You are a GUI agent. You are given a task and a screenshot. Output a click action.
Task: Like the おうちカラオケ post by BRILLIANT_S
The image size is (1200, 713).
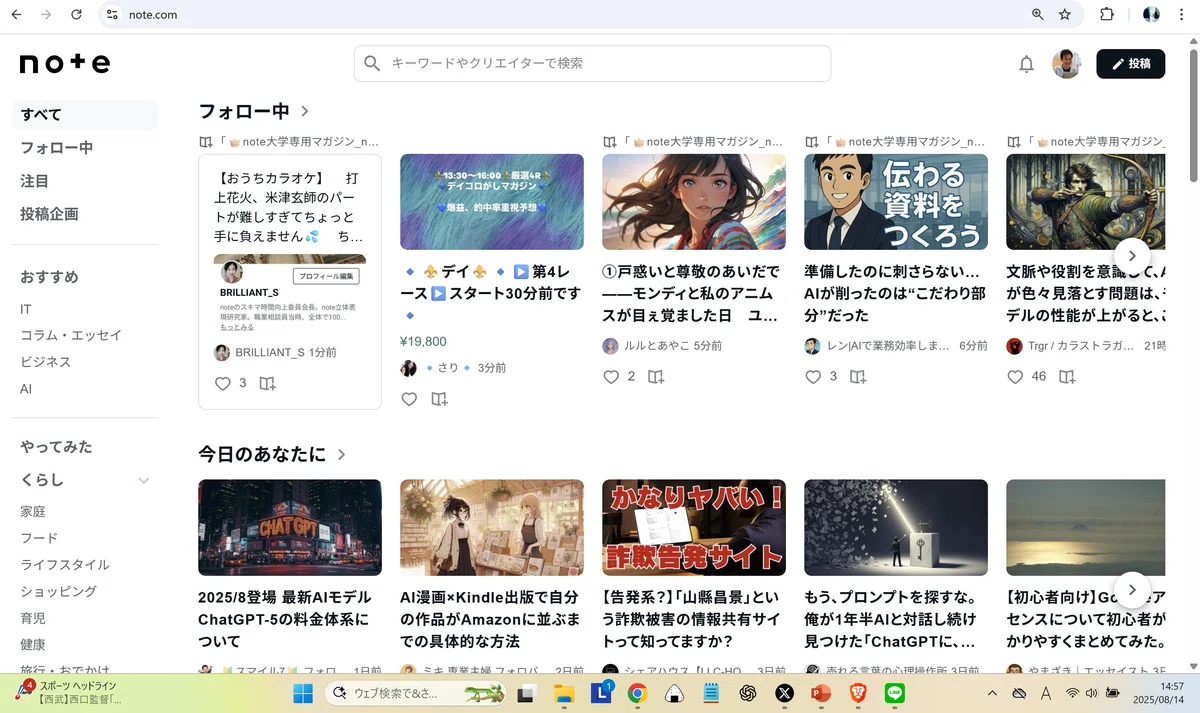tap(223, 383)
